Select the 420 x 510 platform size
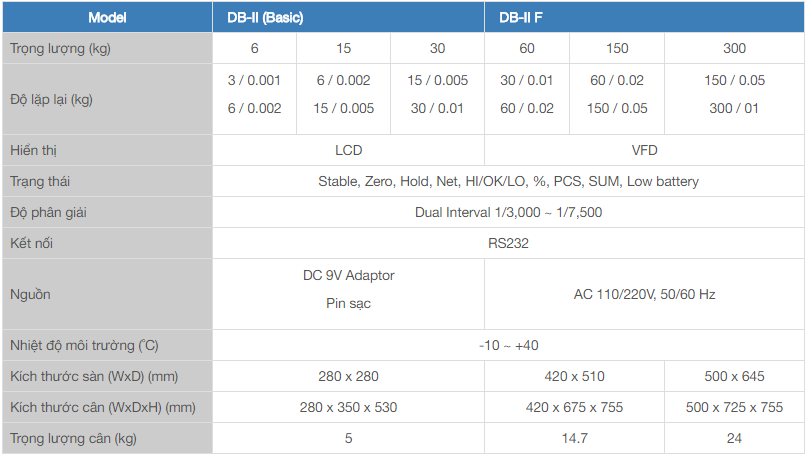Screen dimensions: 808x455 click(x=574, y=376)
